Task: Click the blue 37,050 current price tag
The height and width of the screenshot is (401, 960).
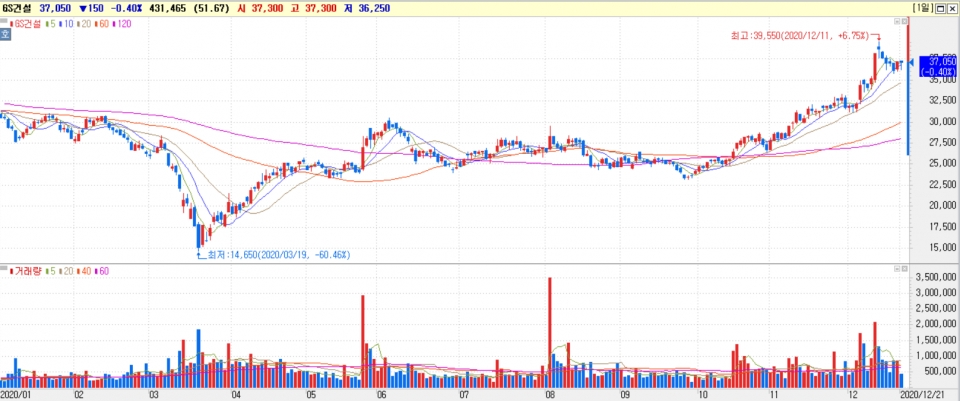Action: [937, 66]
